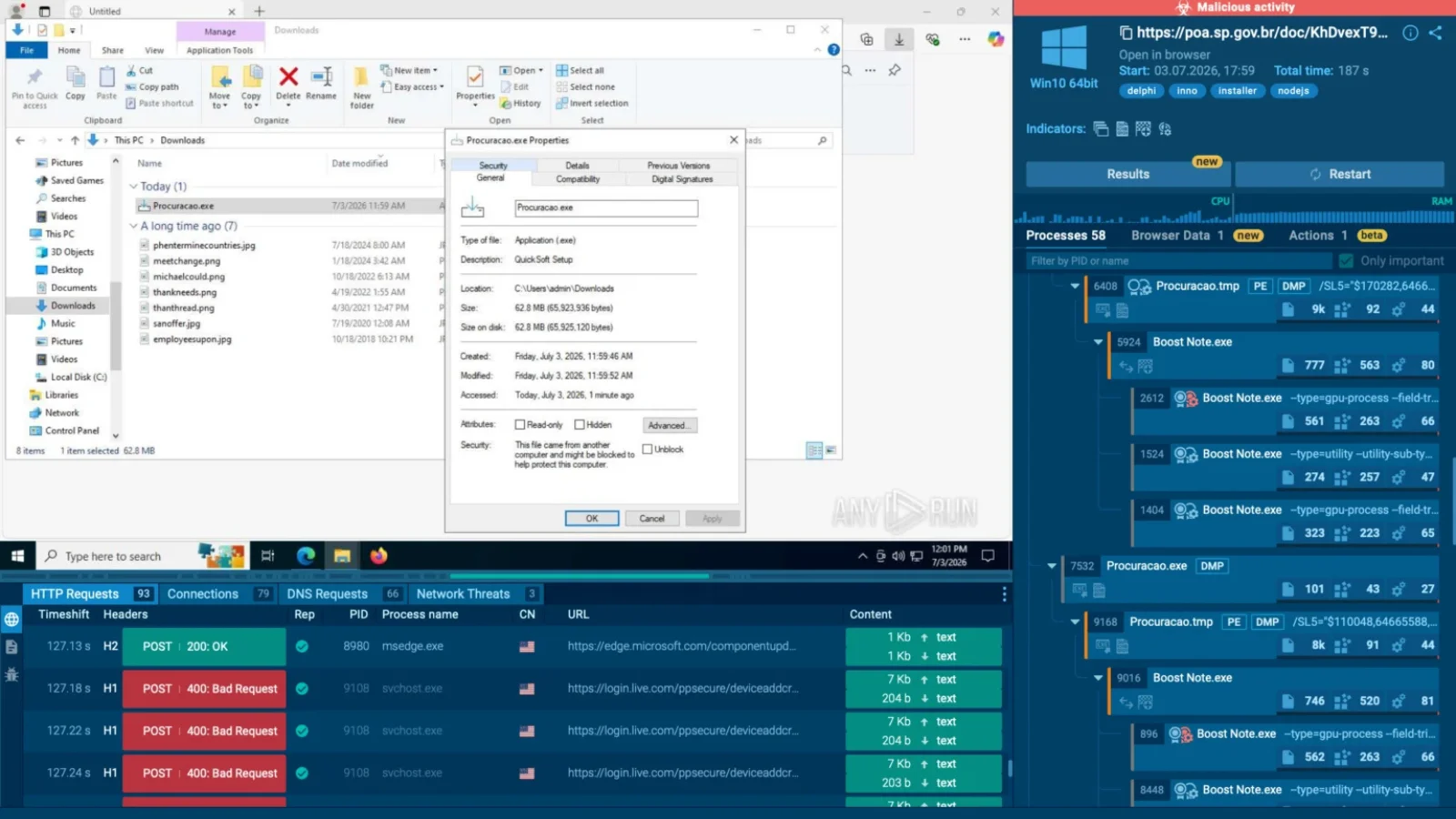Click the Explorer help question mark icon
This screenshot has width=1456, height=819.
[x=834, y=50]
